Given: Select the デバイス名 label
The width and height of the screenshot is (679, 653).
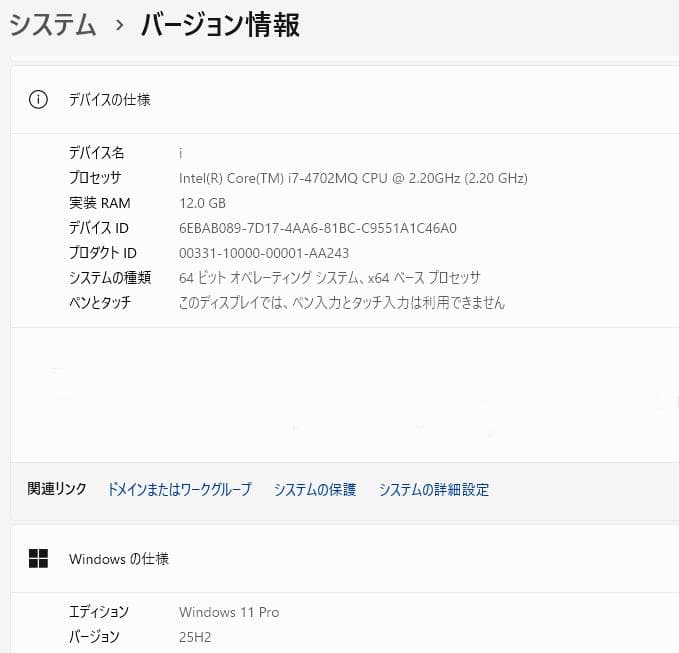Looking at the screenshot, I should [x=97, y=153].
